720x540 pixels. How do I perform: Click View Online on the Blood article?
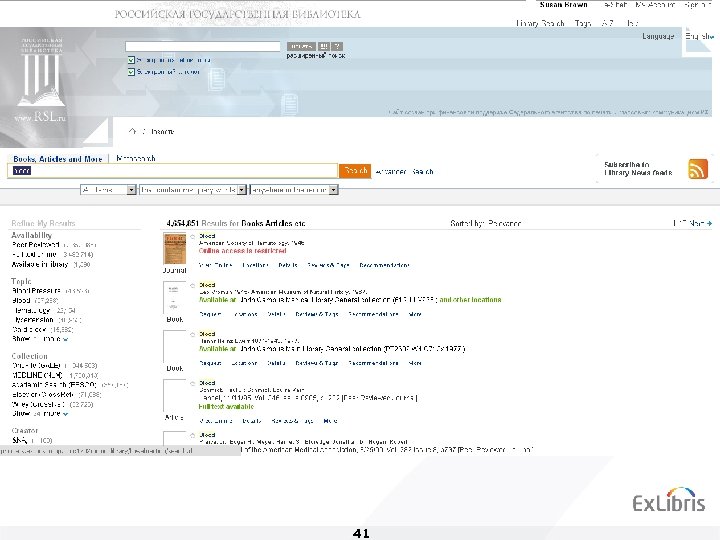[216, 421]
